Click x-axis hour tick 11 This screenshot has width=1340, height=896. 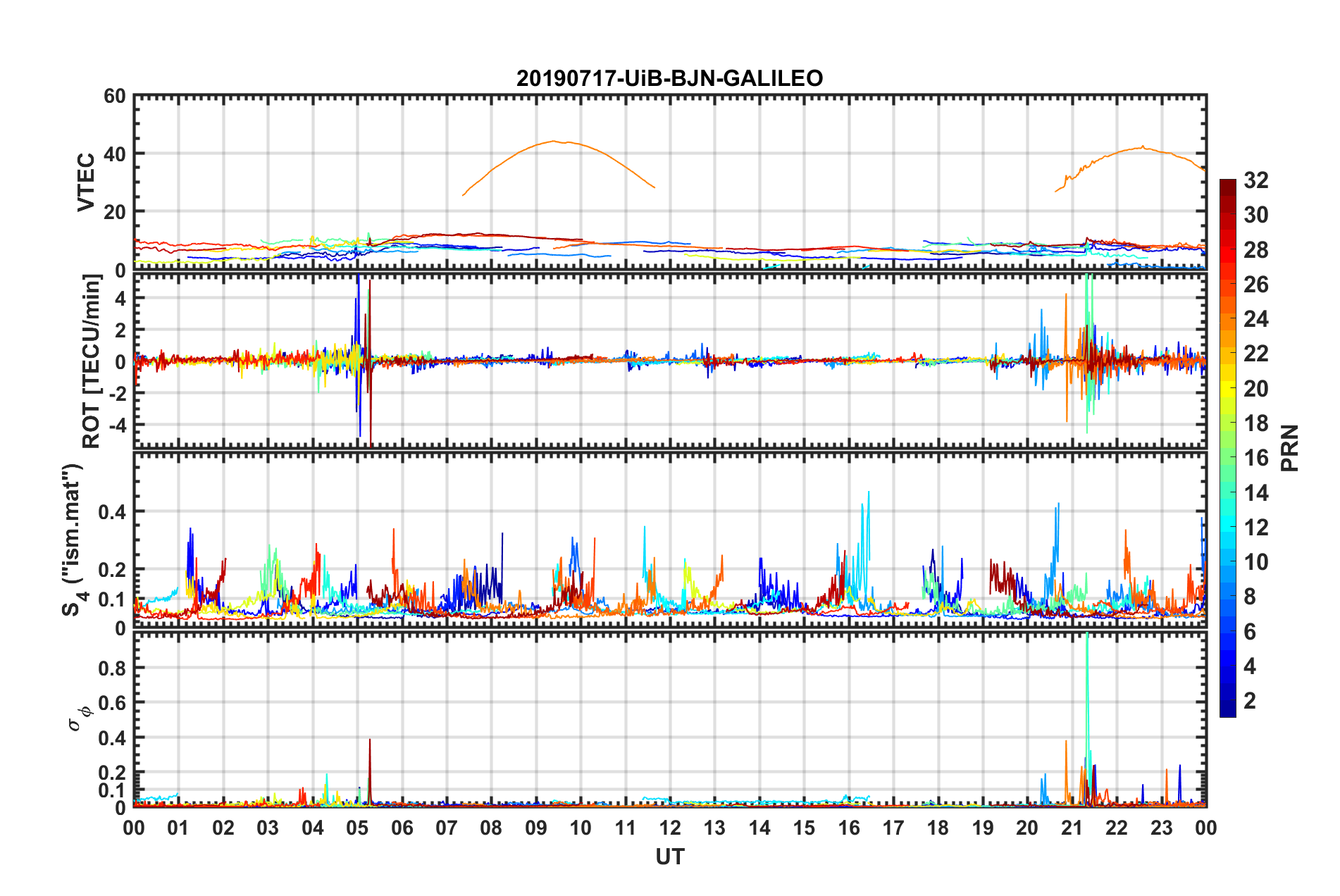[626, 828]
